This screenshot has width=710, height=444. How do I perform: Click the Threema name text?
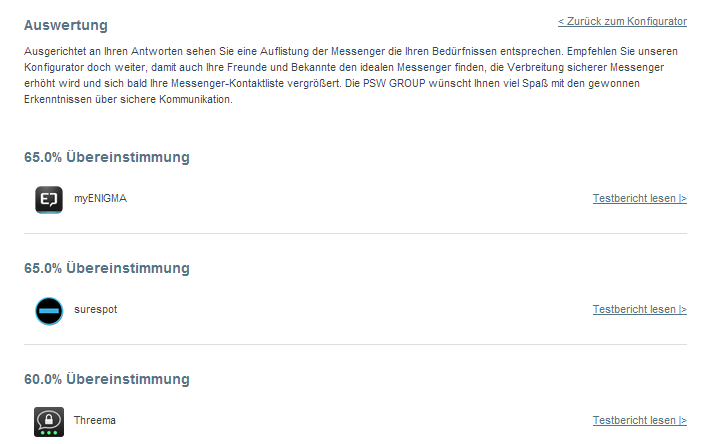[x=95, y=421]
